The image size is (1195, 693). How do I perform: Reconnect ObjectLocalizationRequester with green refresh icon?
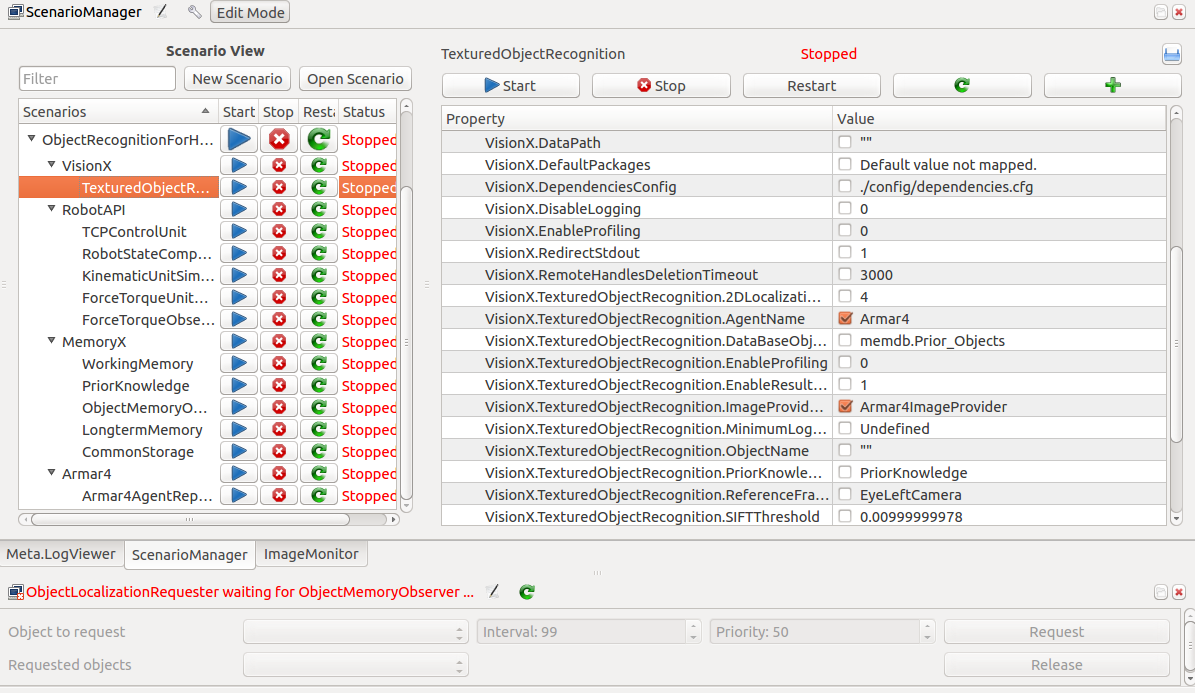527,592
